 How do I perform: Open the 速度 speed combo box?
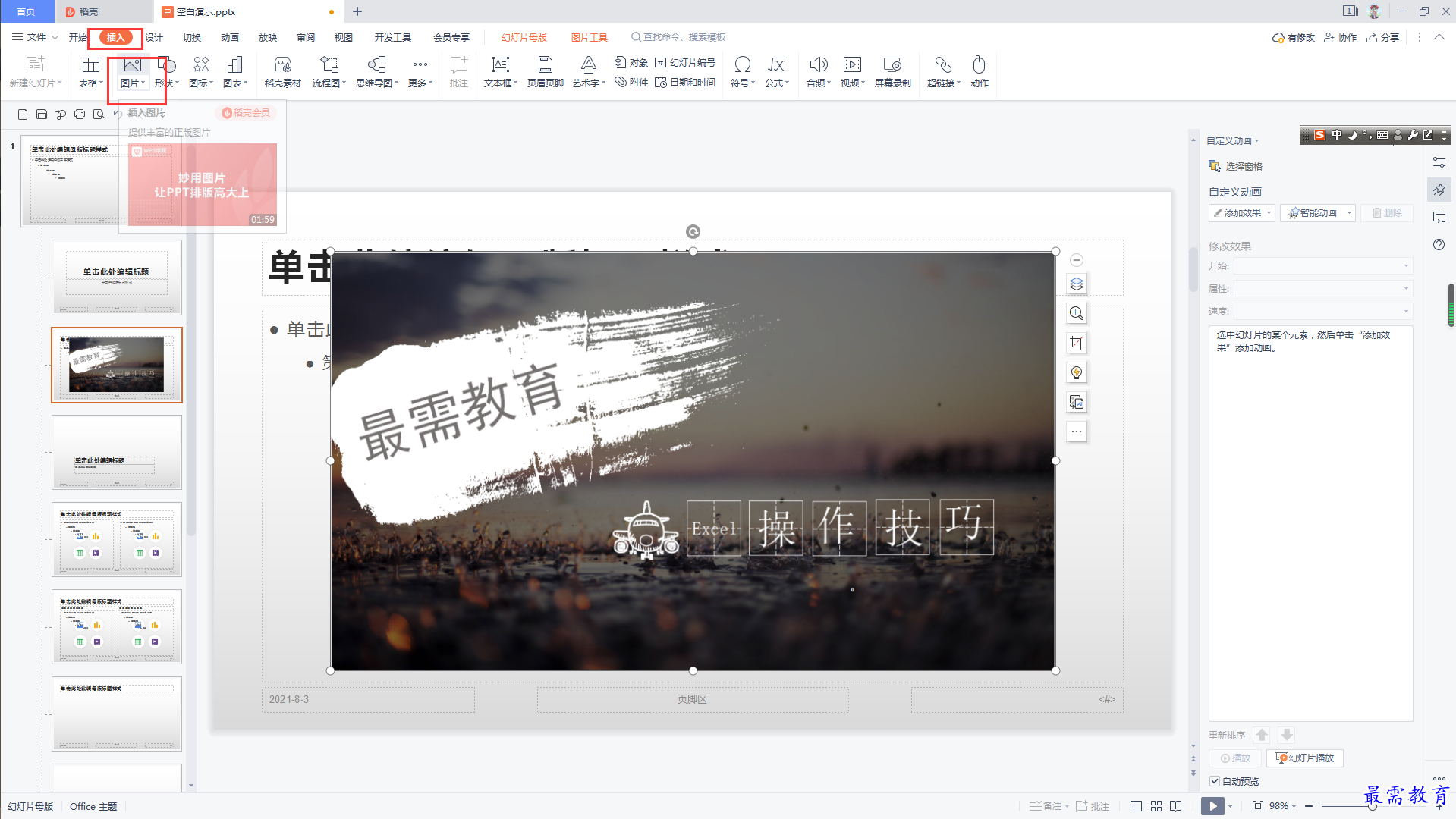(1322, 311)
